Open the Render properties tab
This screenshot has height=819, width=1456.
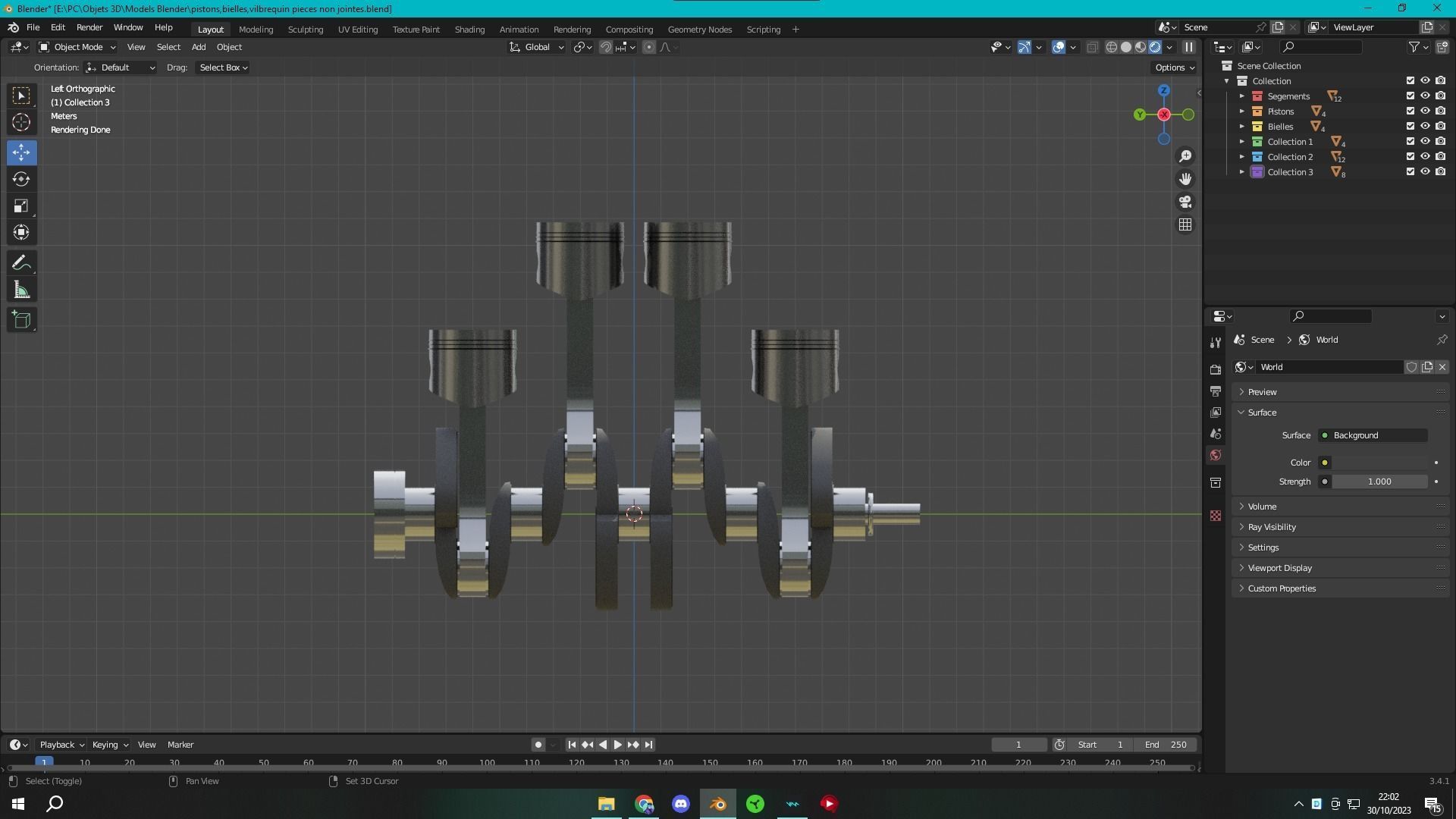click(1216, 369)
